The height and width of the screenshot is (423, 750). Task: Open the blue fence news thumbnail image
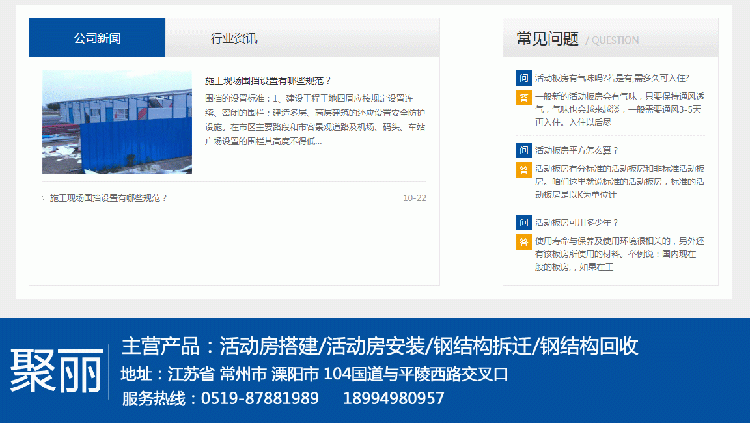click(117, 122)
